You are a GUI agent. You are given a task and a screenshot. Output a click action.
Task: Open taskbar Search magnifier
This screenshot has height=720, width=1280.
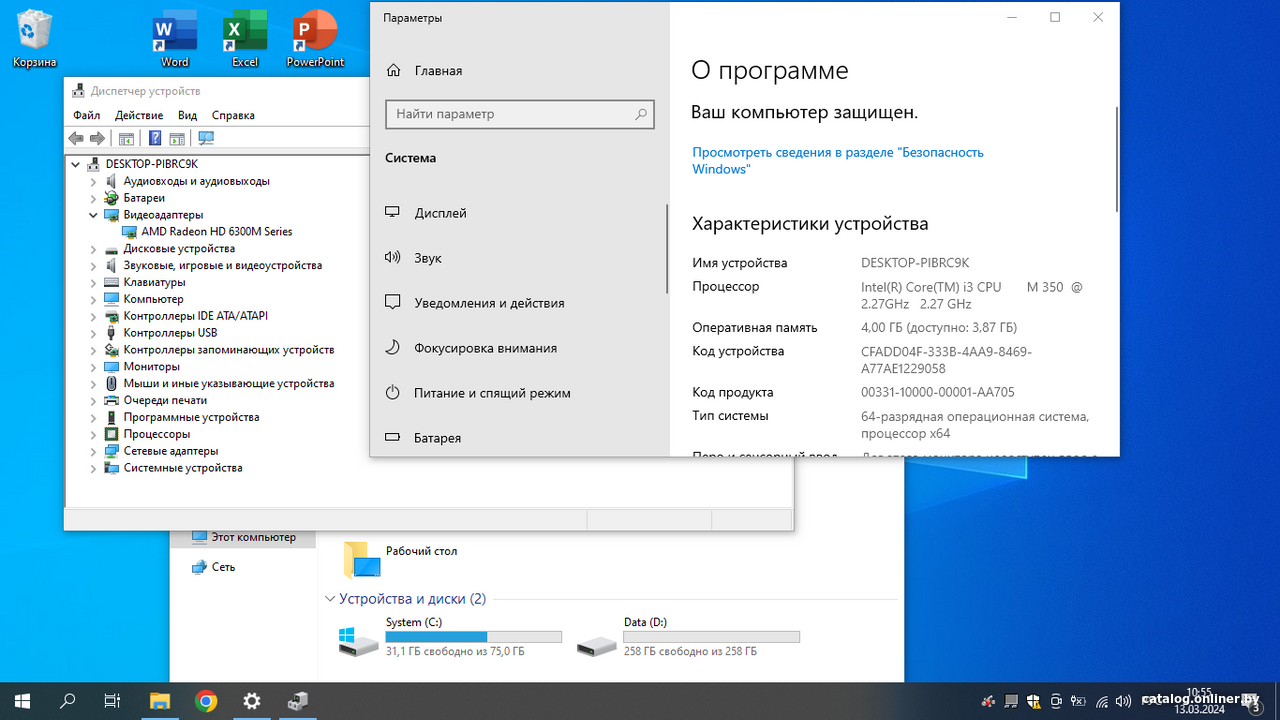(68, 701)
